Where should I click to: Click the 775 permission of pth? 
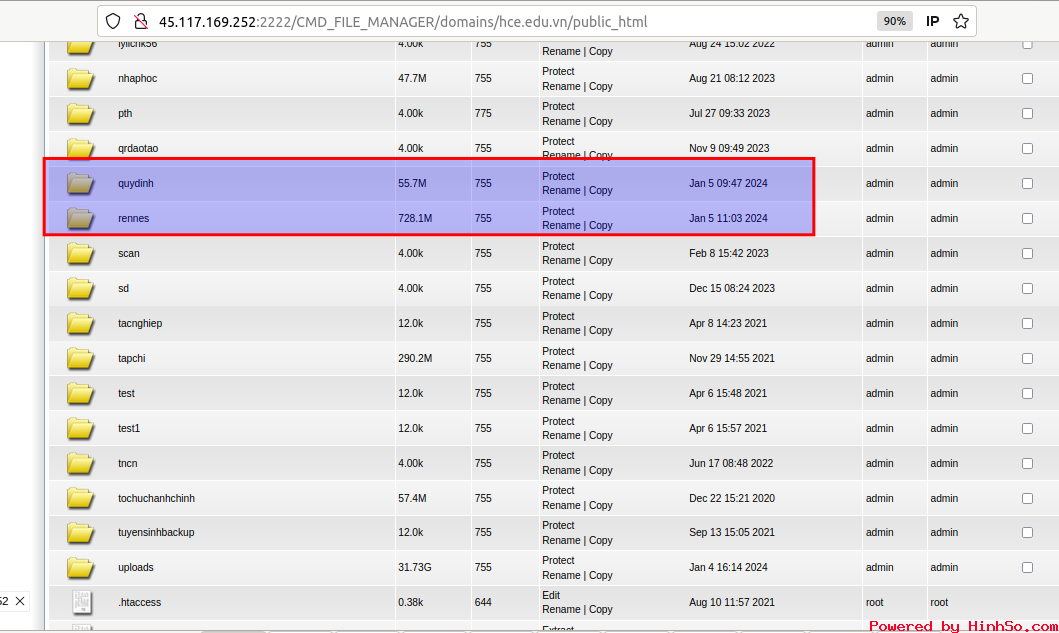[483, 113]
